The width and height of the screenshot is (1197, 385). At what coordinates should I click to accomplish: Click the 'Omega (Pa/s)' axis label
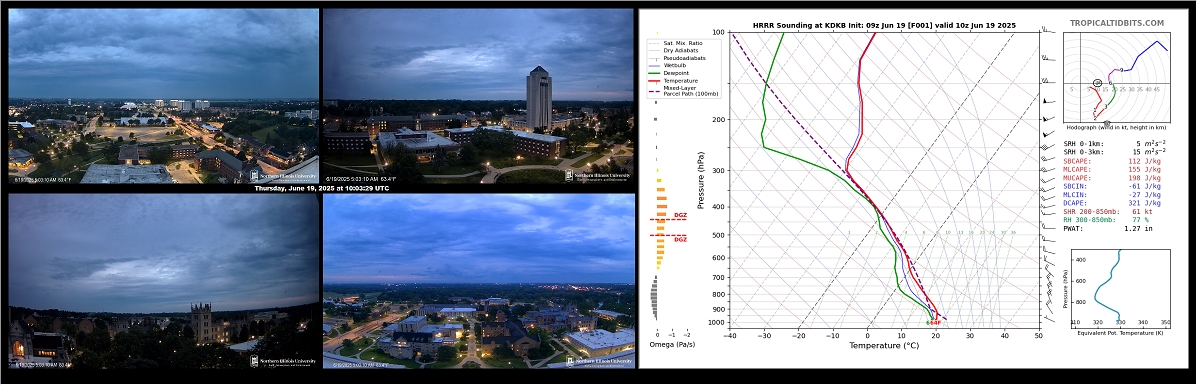pos(672,345)
